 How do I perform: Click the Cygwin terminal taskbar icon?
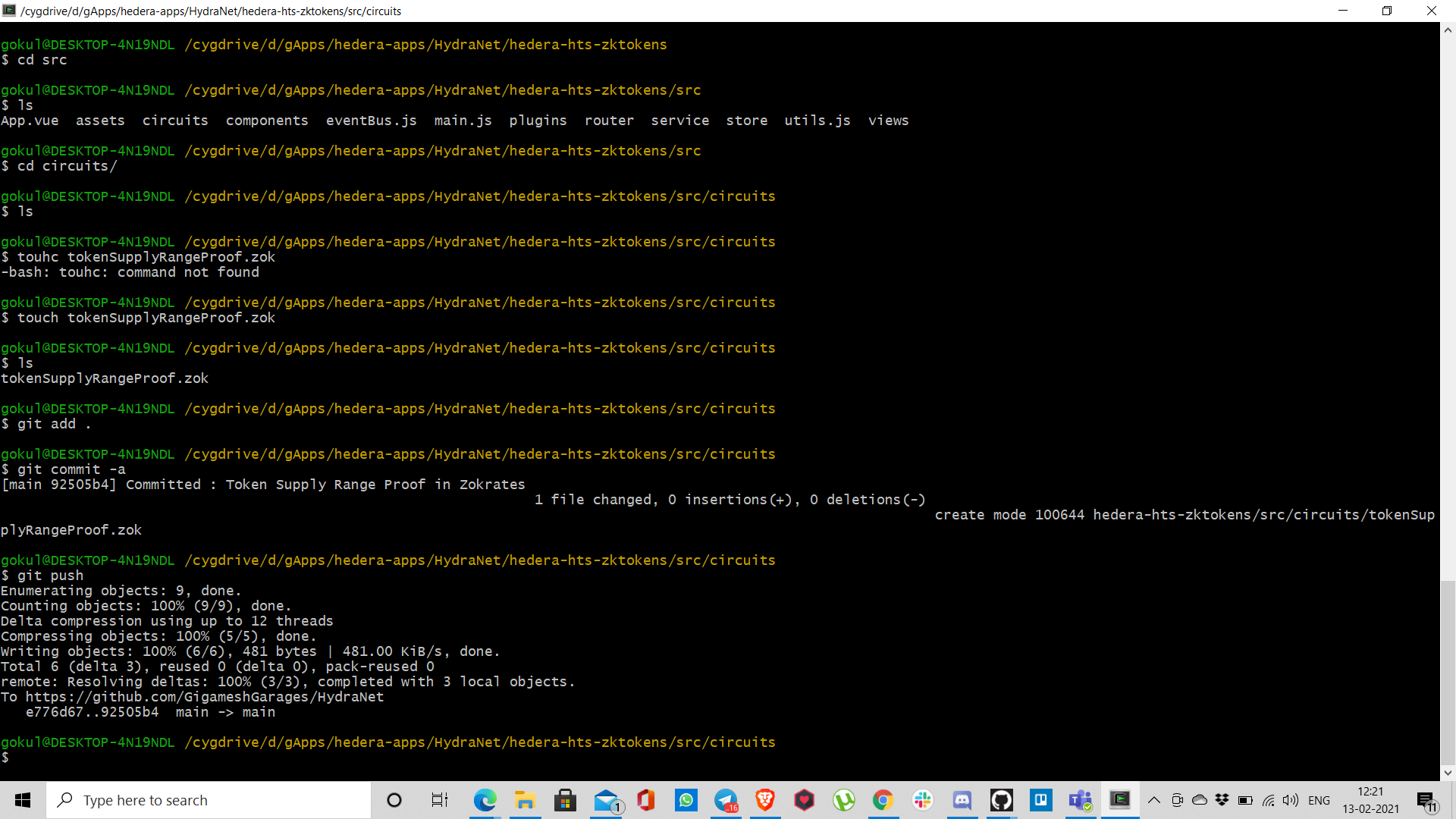point(1119,800)
